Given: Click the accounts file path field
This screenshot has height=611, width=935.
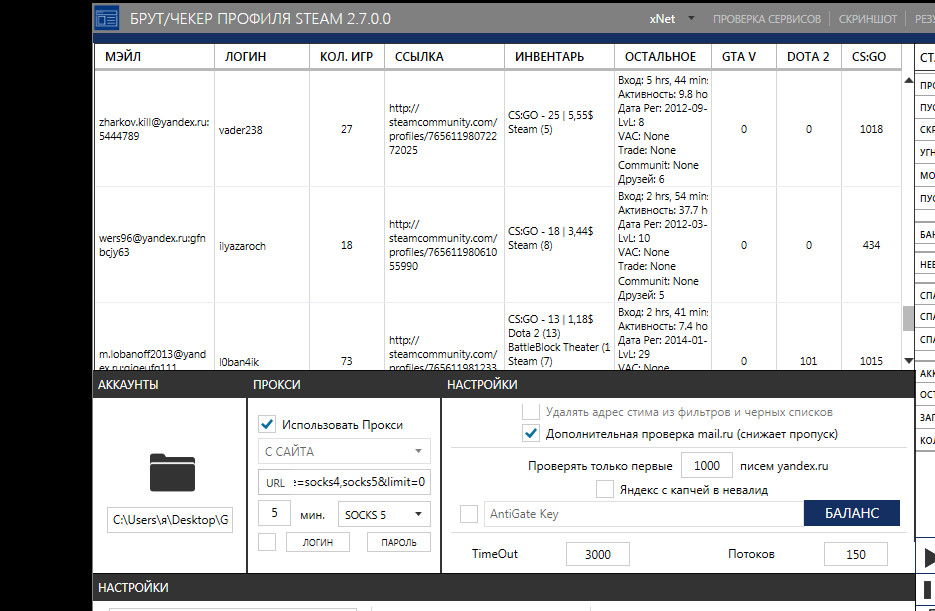Looking at the screenshot, I should [170, 520].
